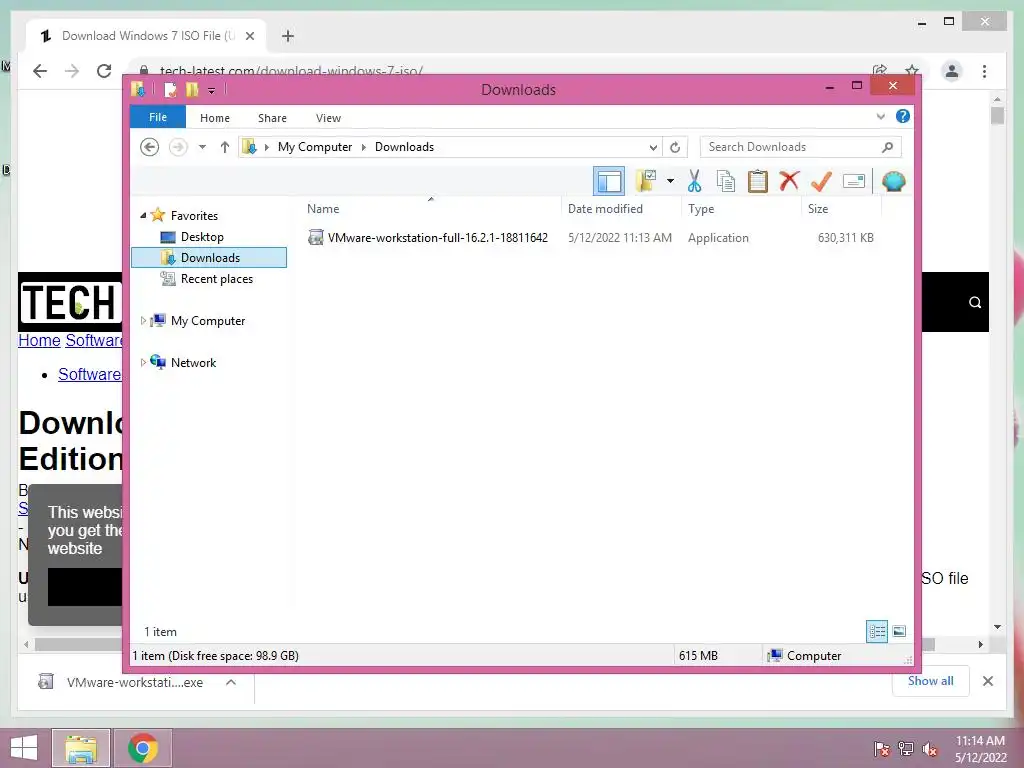Open dropdown arrow next to folder options icon

click(x=670, y=181)
